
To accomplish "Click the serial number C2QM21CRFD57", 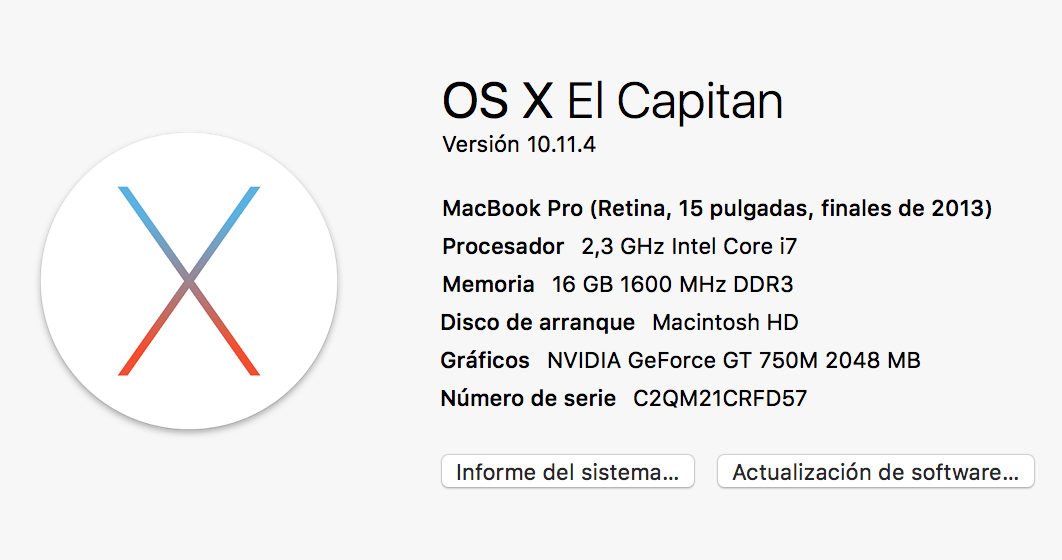I will [x=720, y=399].
